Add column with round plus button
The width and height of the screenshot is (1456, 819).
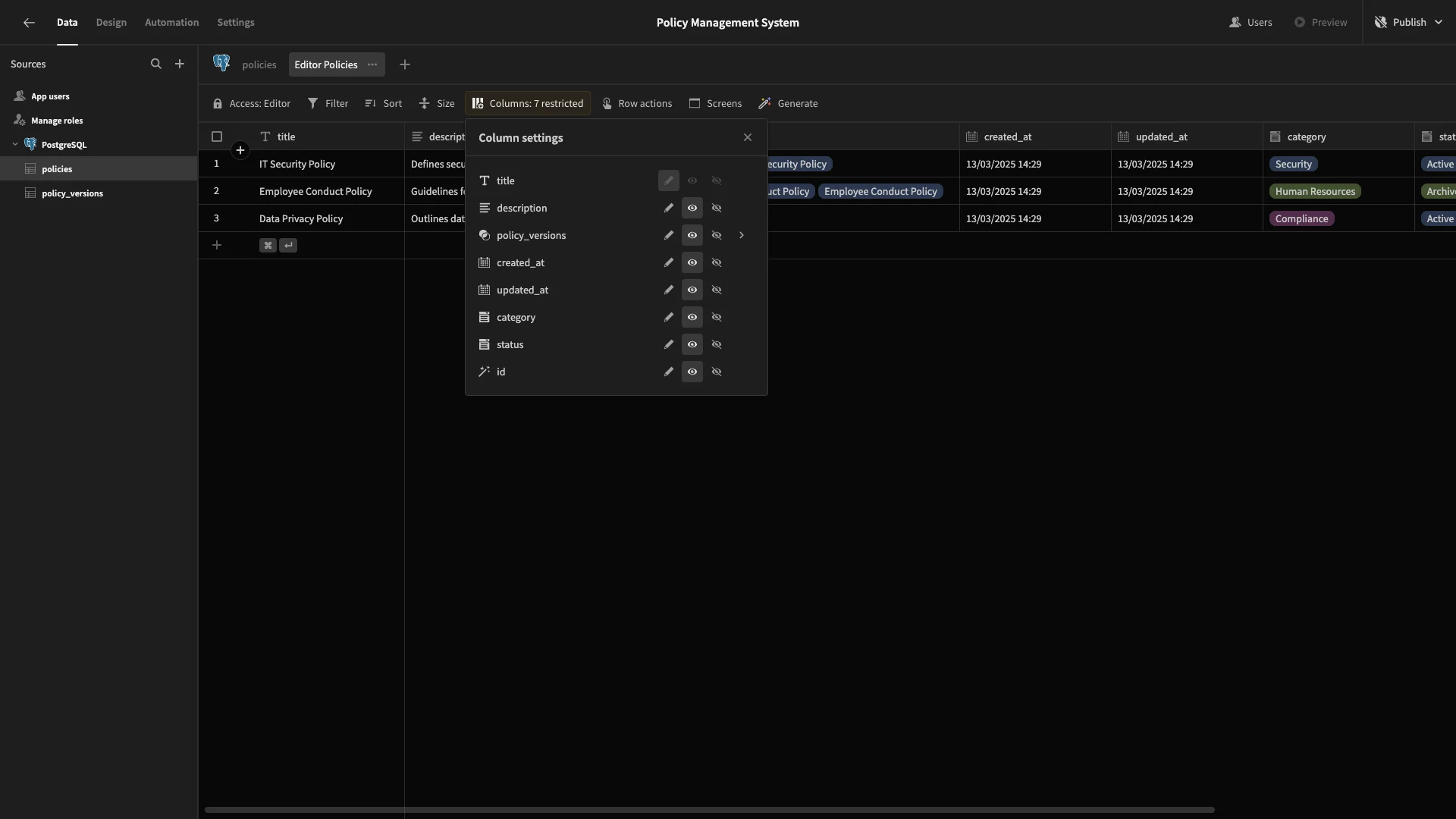240,150
